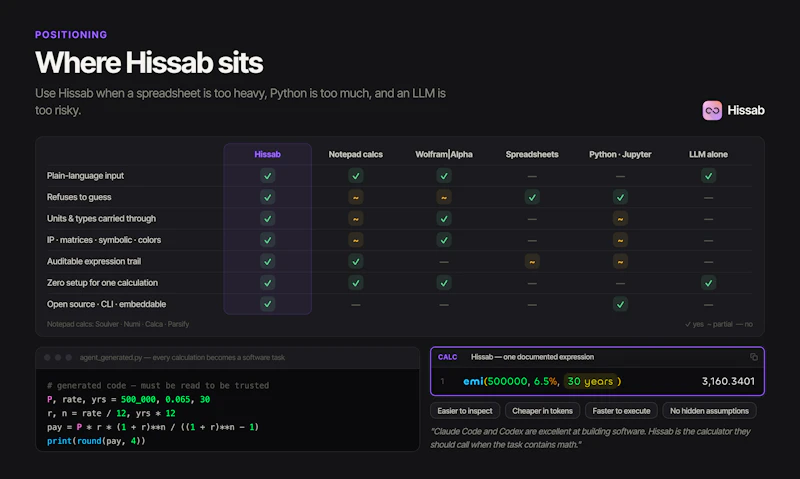
Task: Click LLM alone checkmark for Zero setup row
Action: pyautogui.click(x=709, y=283)
